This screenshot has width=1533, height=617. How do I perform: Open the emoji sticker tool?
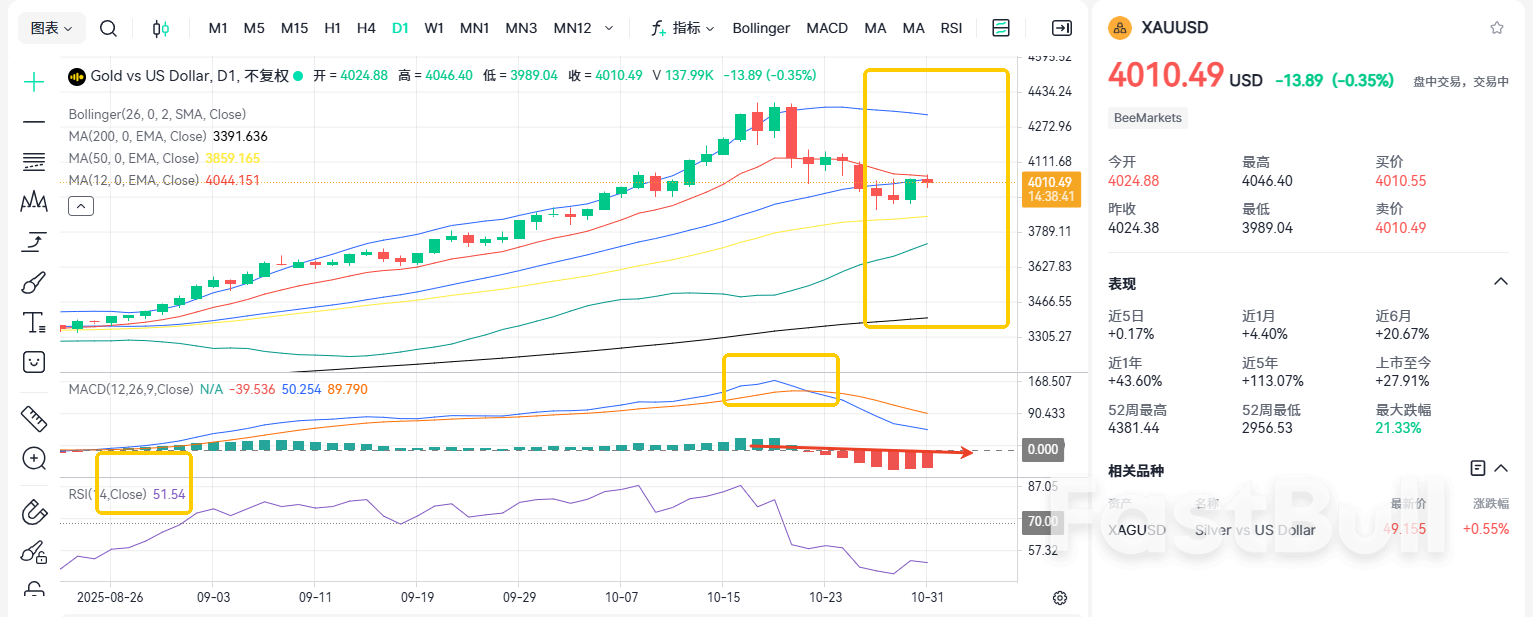point(34,361)
